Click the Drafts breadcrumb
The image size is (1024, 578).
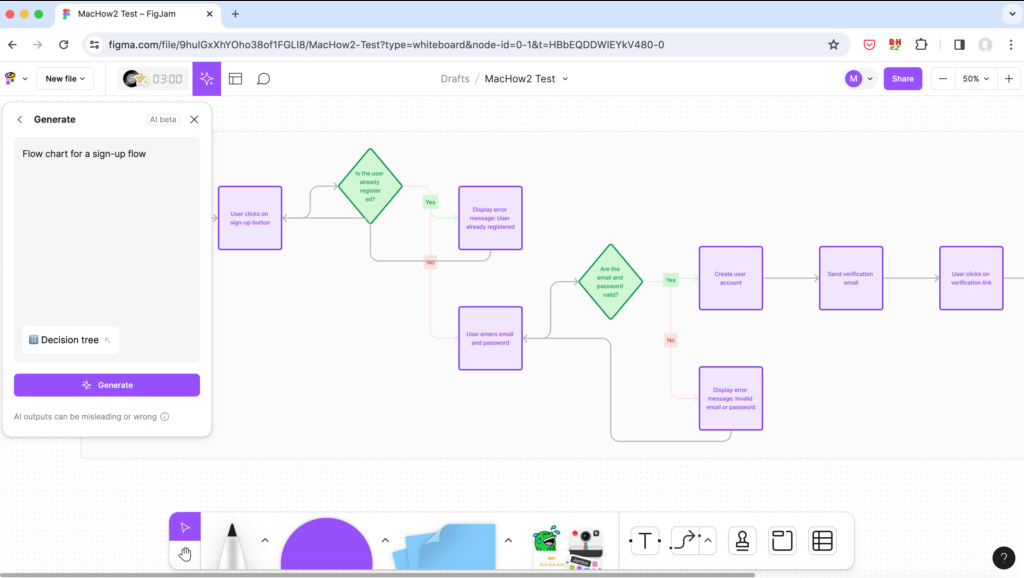[x=455, y=78]
